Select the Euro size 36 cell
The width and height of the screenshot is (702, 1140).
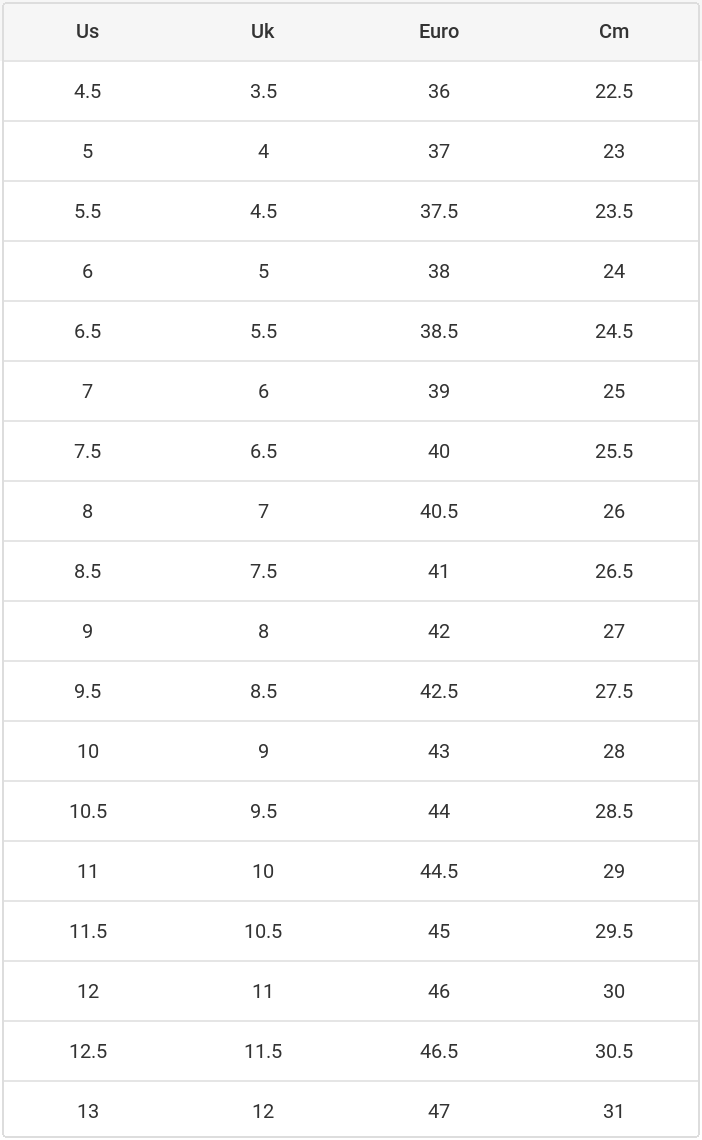[x=439, y=91]
